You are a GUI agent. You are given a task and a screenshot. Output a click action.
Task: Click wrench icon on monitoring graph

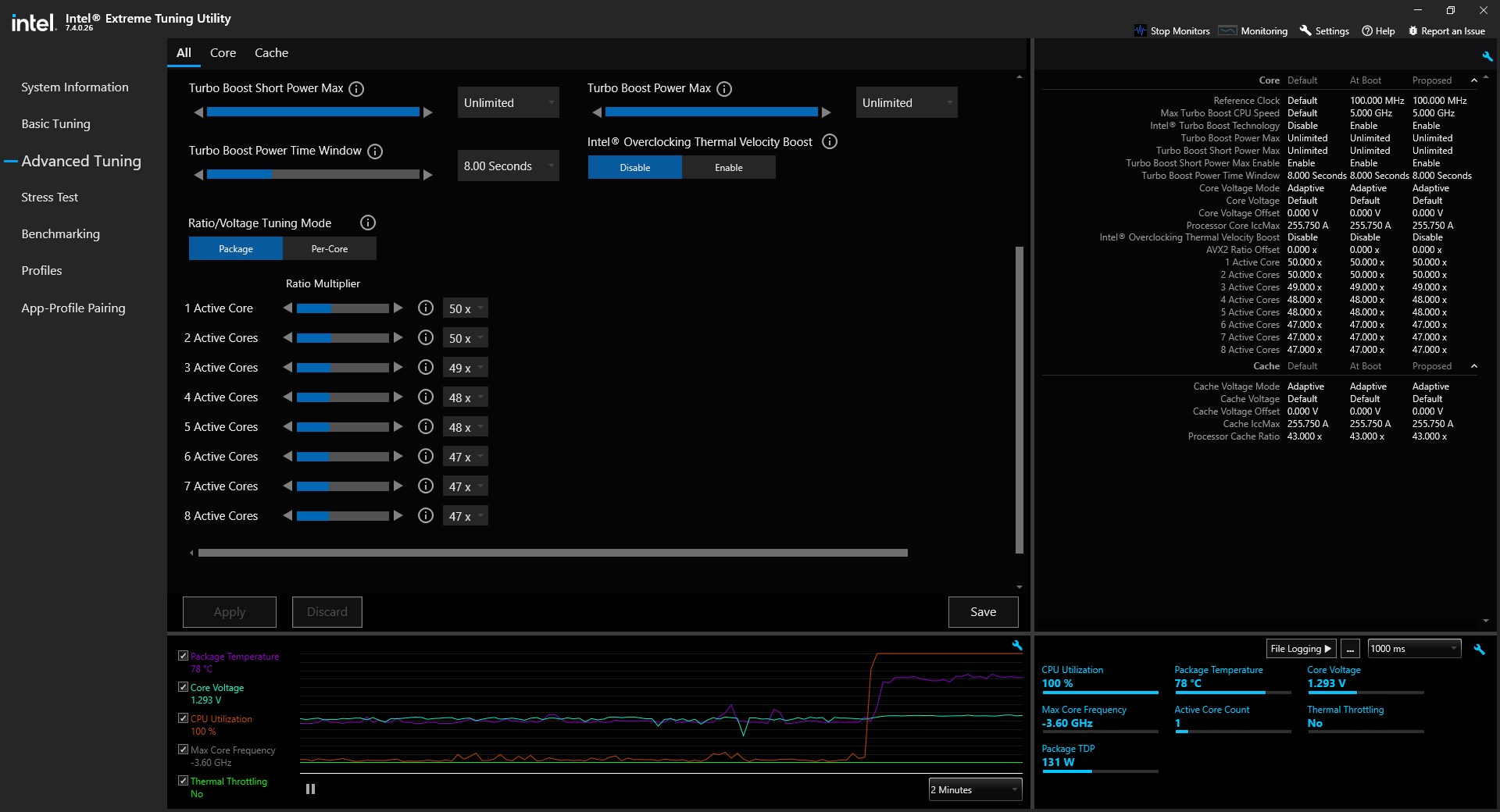pyautogui.click(x=1016, y=645)
